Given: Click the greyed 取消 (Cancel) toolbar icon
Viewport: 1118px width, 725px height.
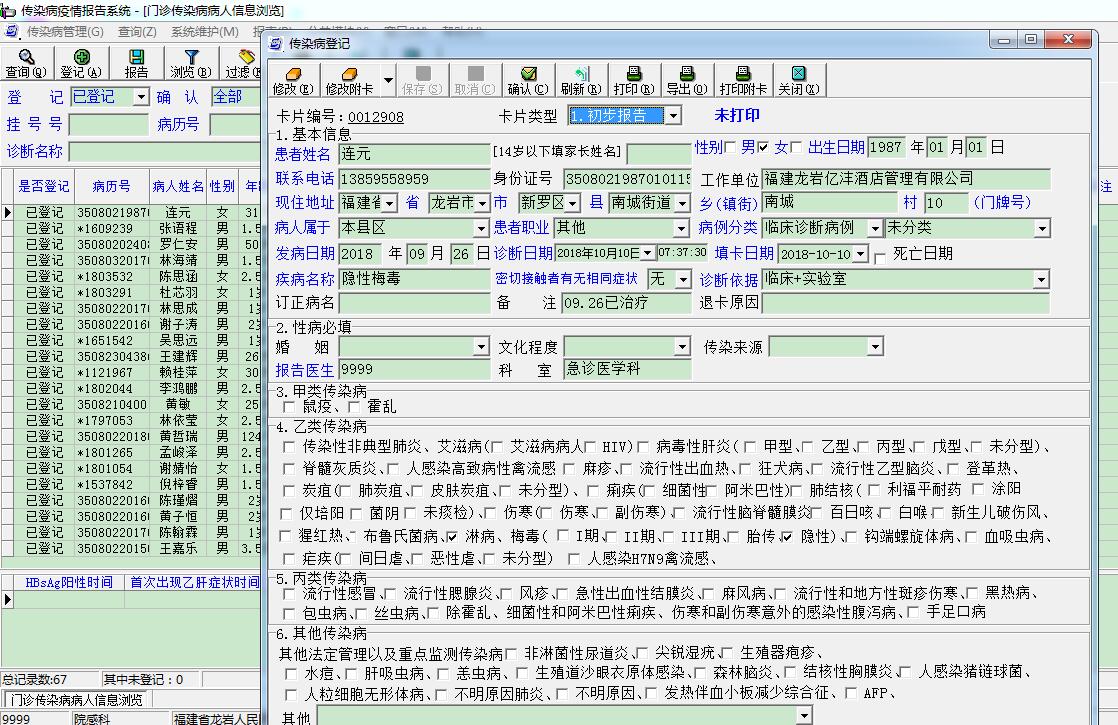Looking at the screenshot, I should pyautogui.click(x=476, y=73).
